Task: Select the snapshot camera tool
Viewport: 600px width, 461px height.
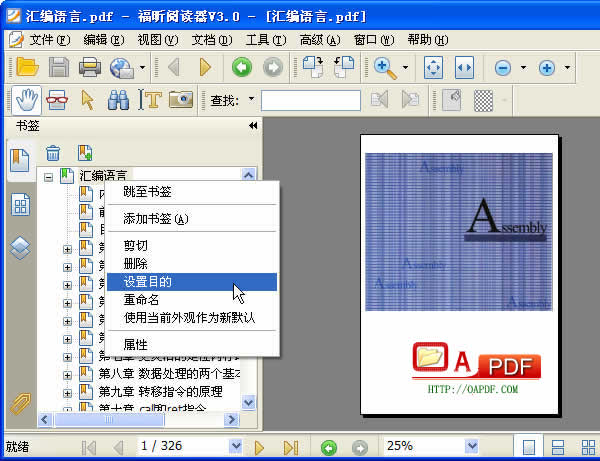Action: [181, 99]
